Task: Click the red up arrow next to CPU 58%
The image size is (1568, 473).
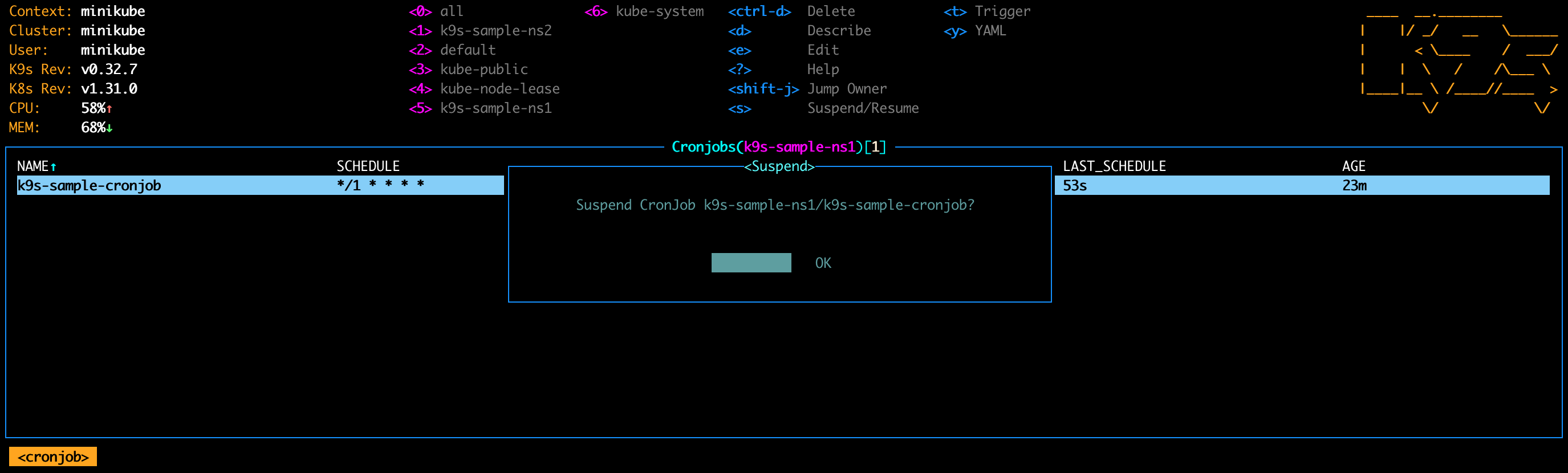Action: click(109, 109)
